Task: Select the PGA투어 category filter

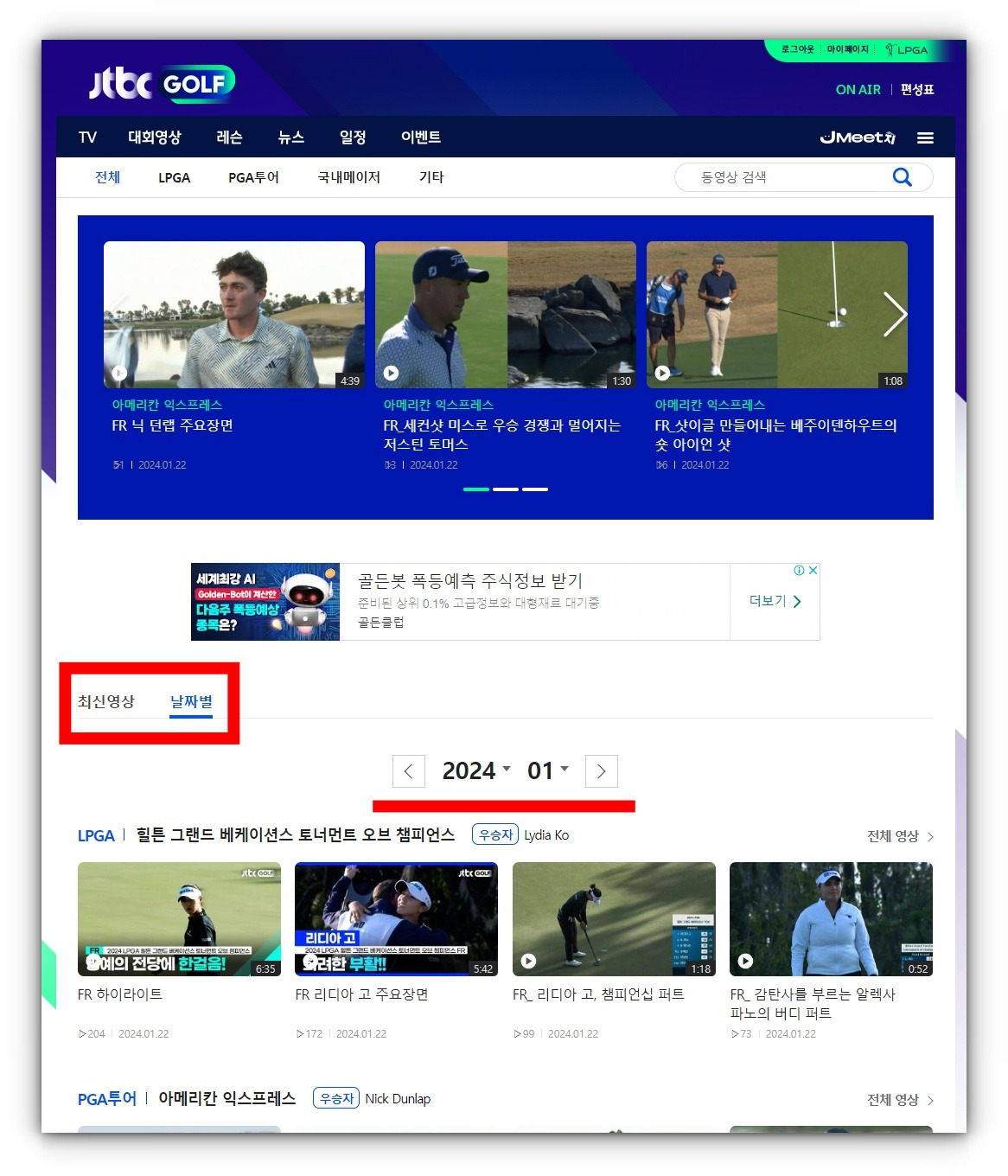Action: tap(253, 177)
